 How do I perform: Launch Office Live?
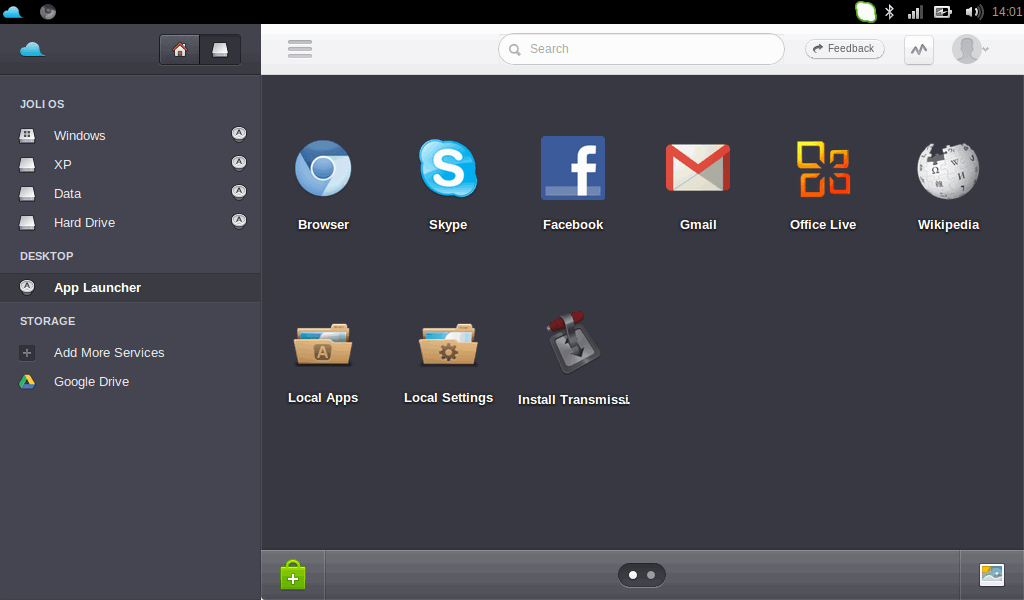(x=822, y=168)
